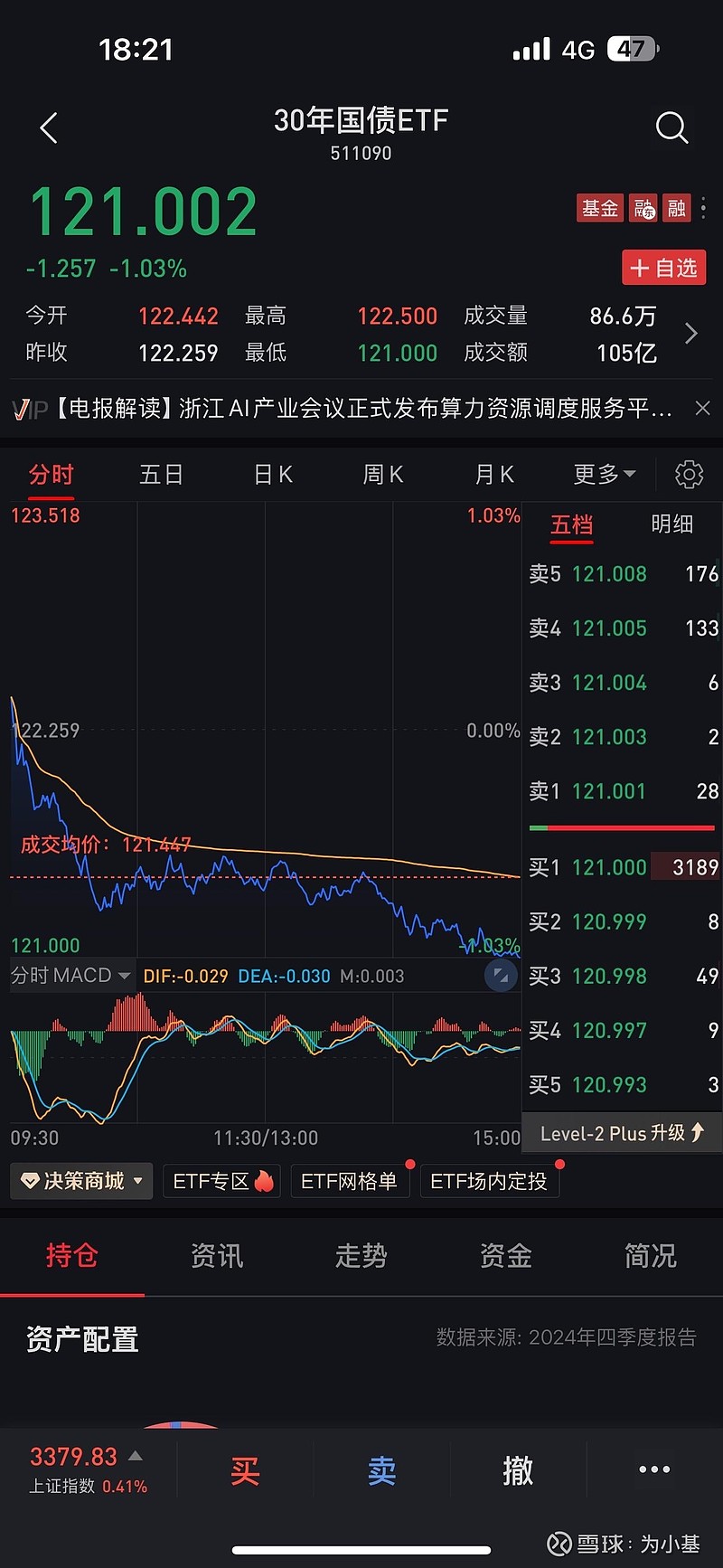Open ETF专区 section
This screenshot has width=723, height=1568.
[222, 1181]
